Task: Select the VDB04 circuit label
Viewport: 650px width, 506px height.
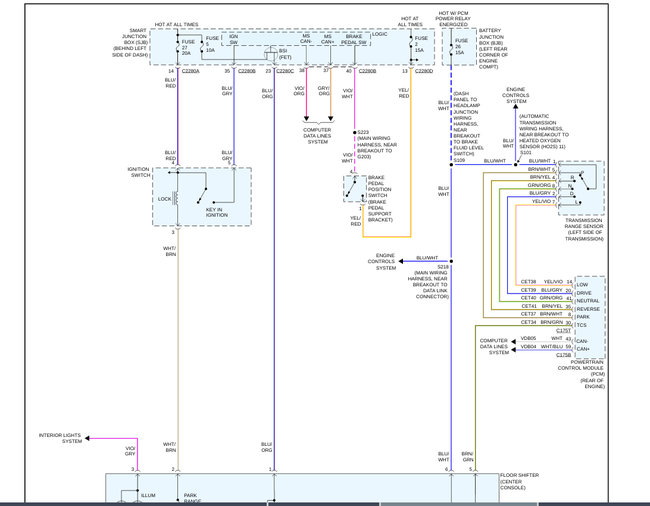Action: (529, 346)
